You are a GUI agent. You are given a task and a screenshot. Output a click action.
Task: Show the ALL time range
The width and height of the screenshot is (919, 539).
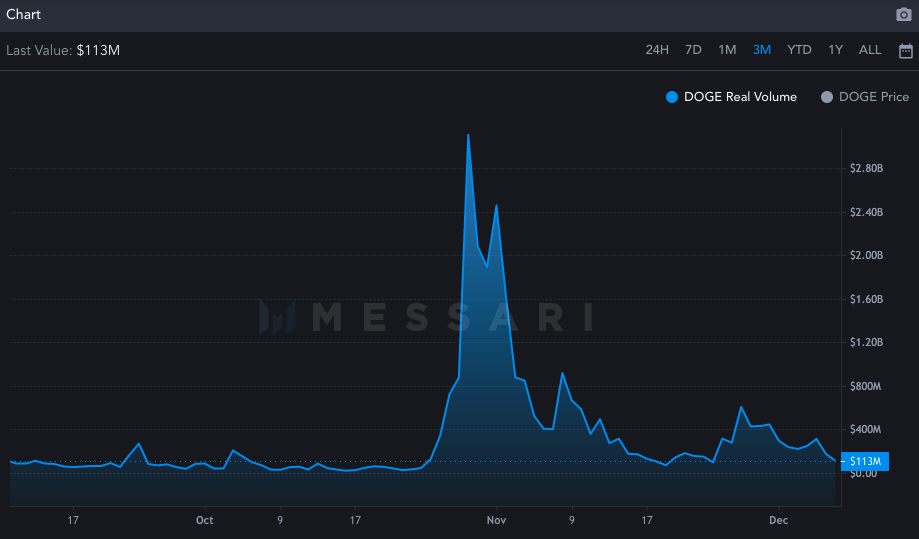coord(870,50)
